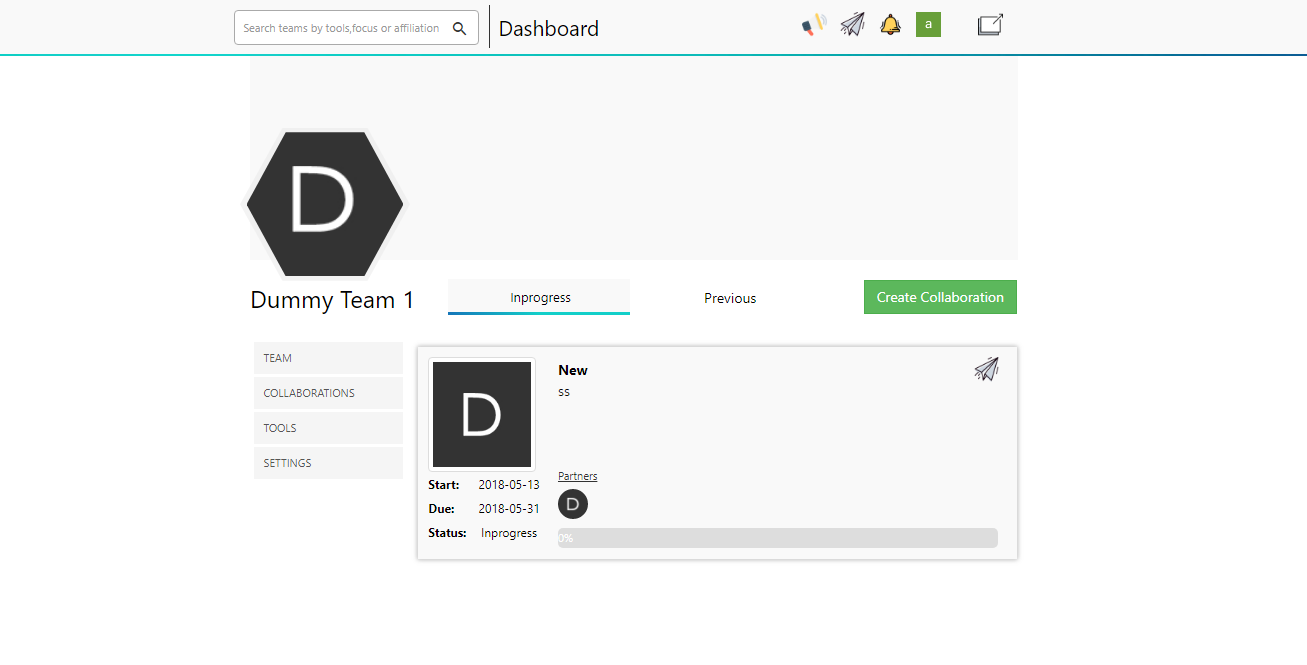Screen dimensions: 1307x665
Task: Click the partner avatar circle 'D'
Action: tap(573, 504)
